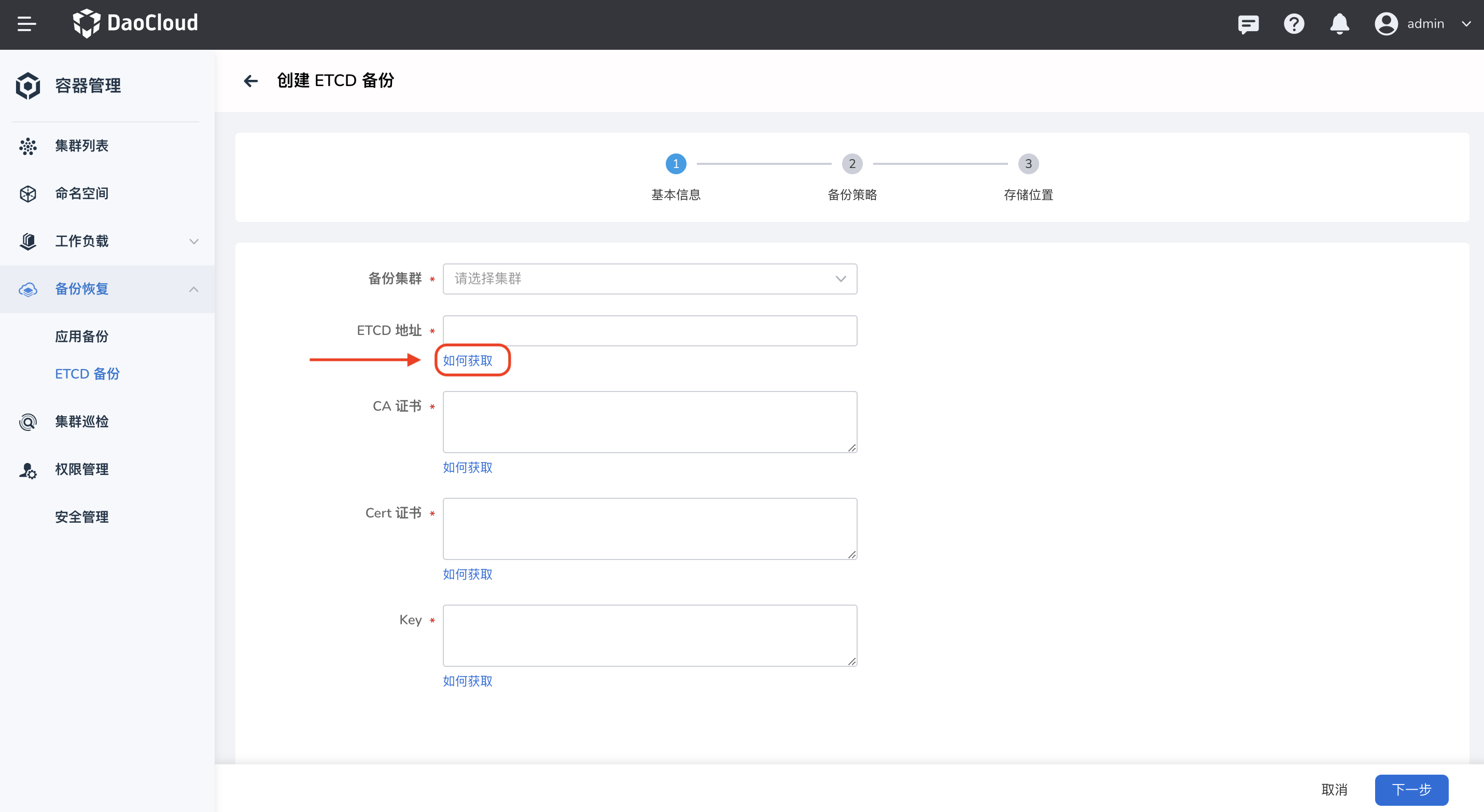Click the 基本信息 step label

[676, 195]
